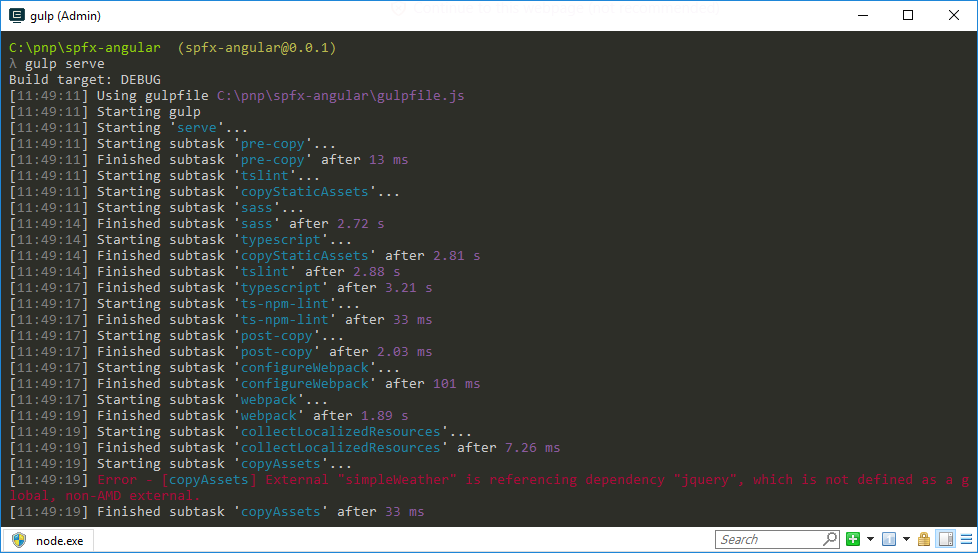
Task: Toggle the scrollbar panel visibility icon
Action: click(946, 539)
